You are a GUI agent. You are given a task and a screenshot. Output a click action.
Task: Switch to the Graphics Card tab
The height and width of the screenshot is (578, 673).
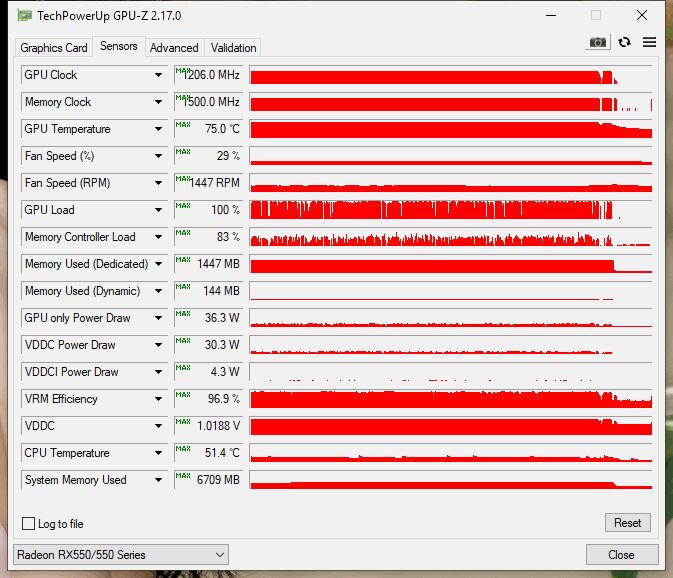(54, 48)
